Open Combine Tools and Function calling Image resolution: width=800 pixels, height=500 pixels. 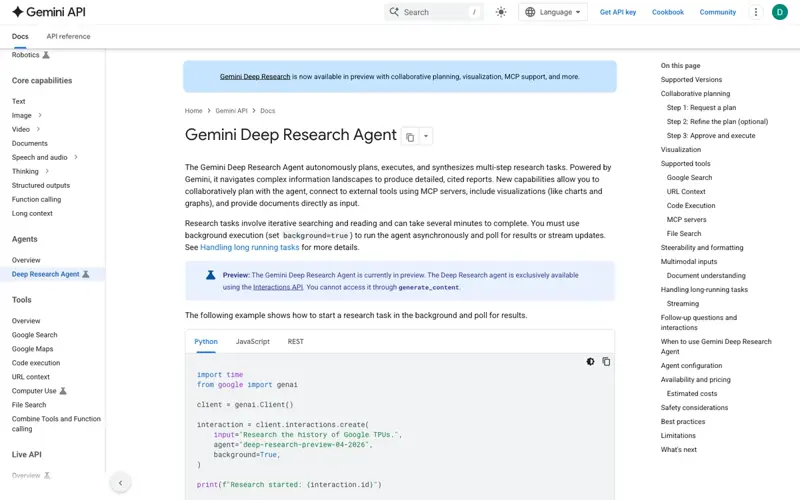56,423
